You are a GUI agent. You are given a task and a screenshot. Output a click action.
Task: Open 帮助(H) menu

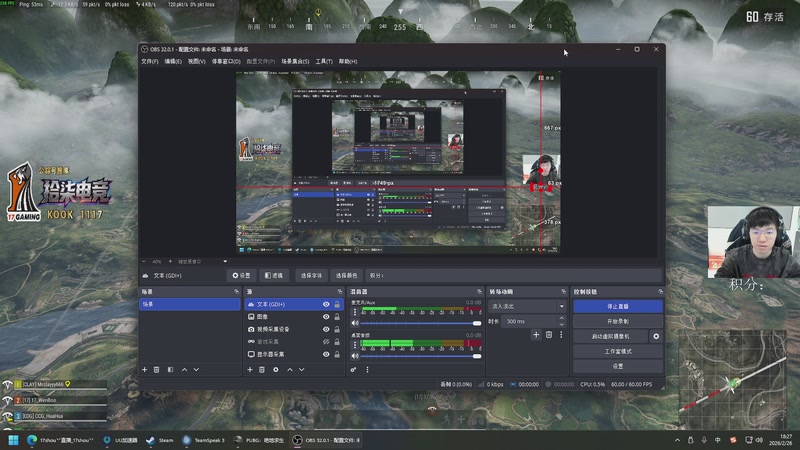pyautogui.click(x=348, y=61)
